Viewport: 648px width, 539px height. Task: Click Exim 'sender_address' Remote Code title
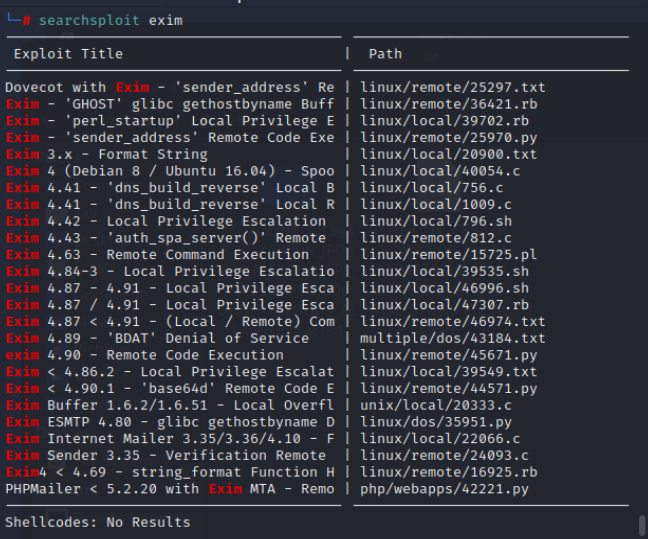170,138
